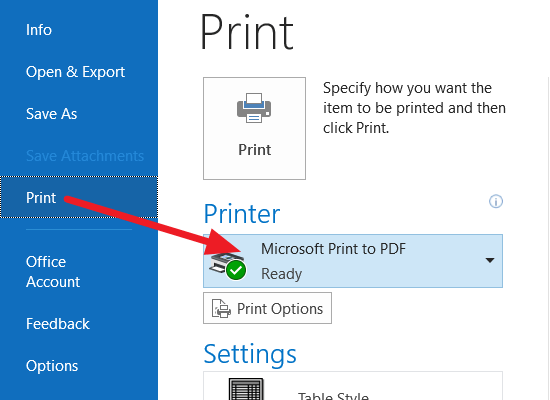
Task: Select the Save Attachments entry
Action: point(85,156)
